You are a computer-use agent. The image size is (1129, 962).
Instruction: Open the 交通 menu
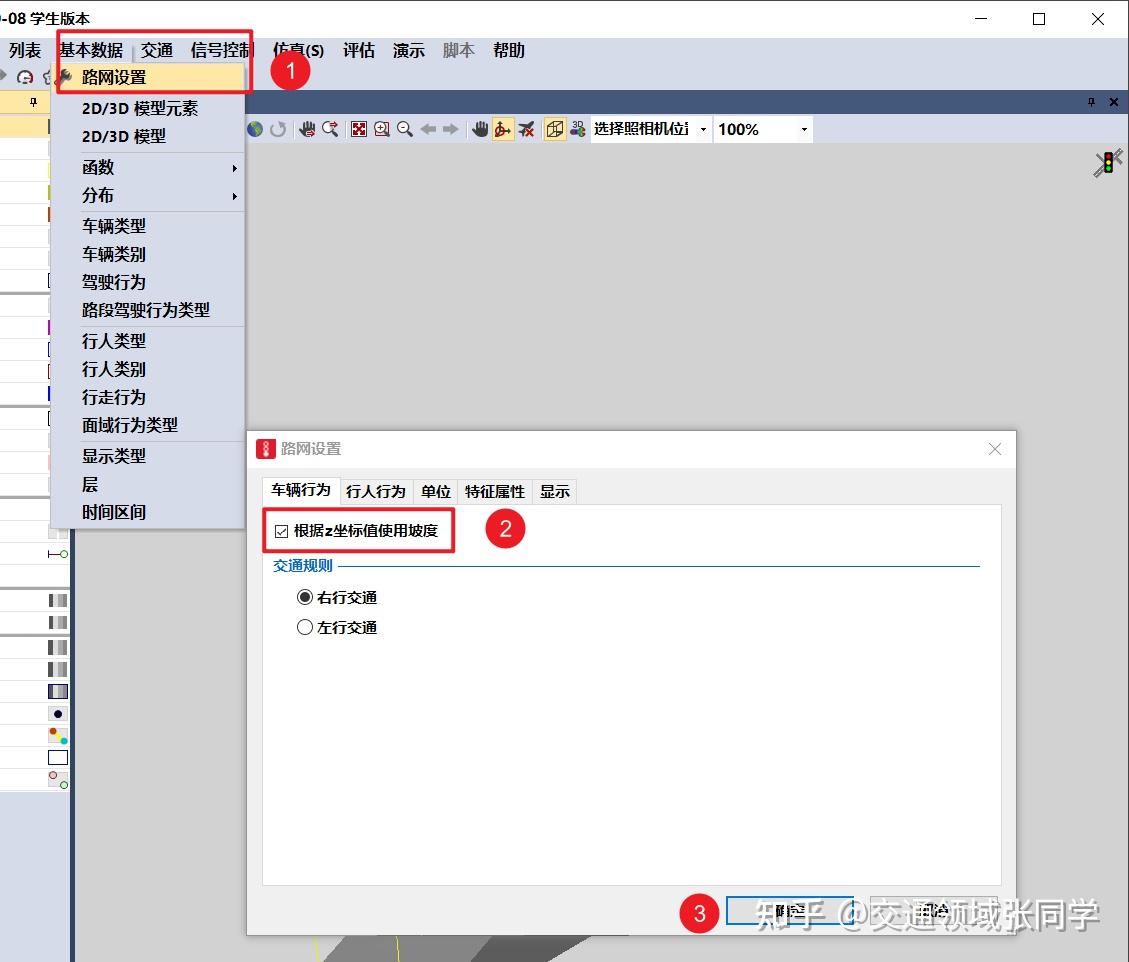tap(157, 50)
